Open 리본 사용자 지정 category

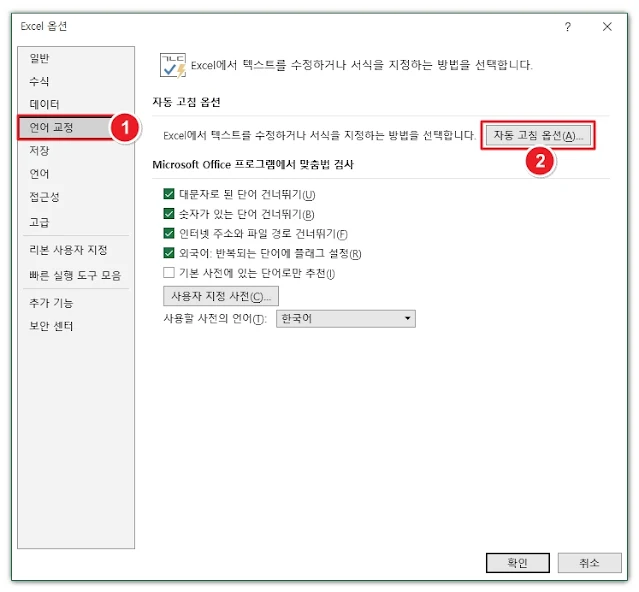(68, 250)
